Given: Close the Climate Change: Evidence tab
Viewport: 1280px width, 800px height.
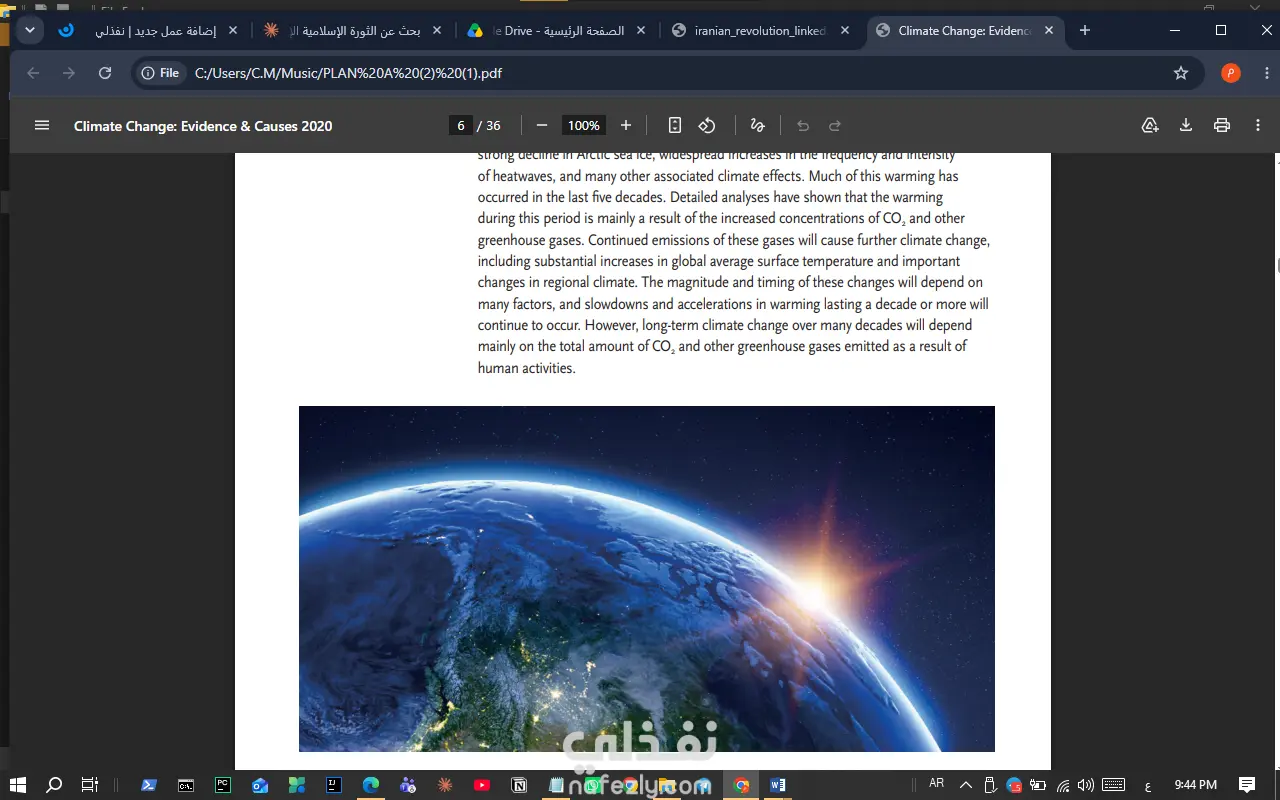Looking at the screenshot, I should click(x=1050, y=30).
